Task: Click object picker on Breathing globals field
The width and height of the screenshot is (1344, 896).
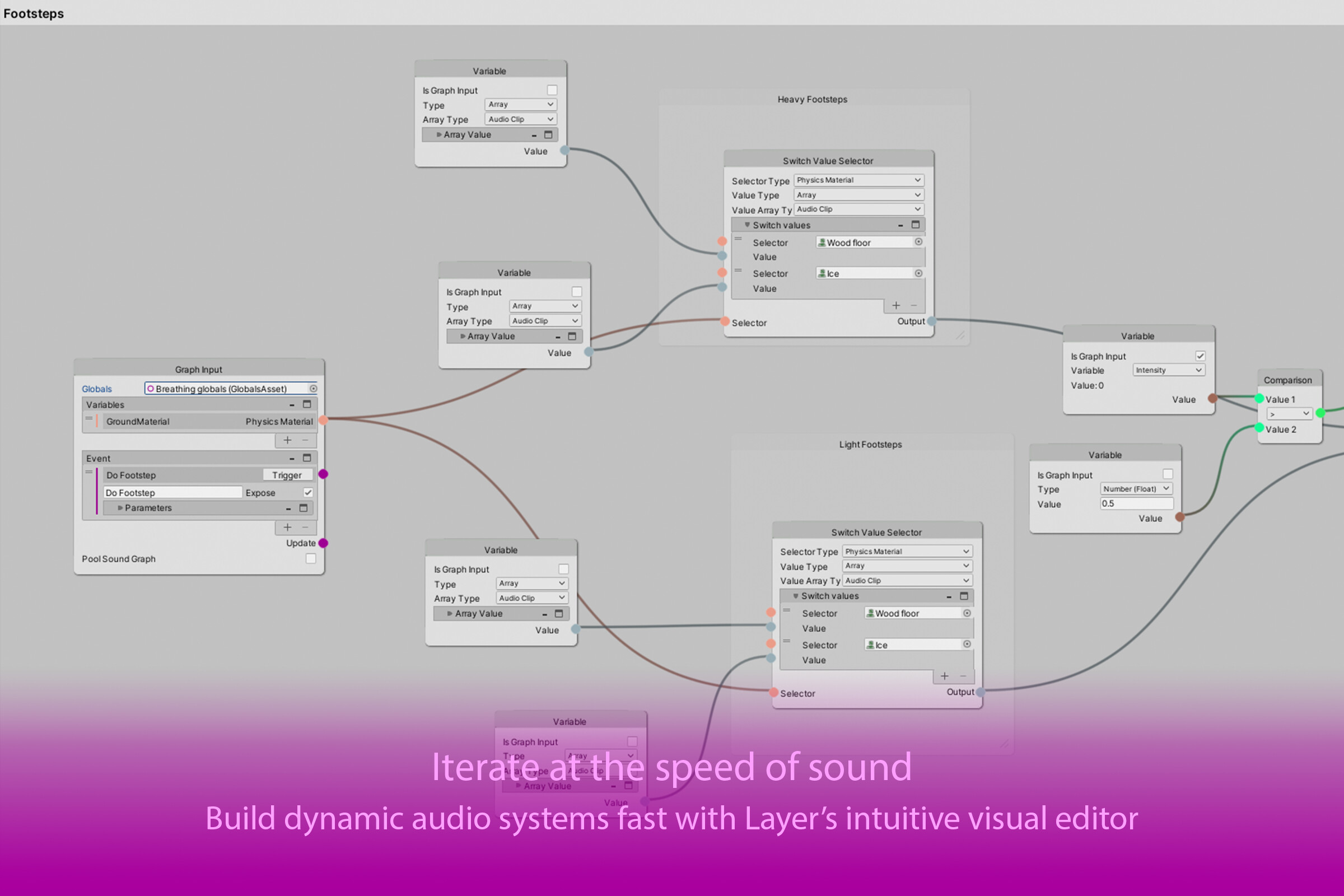Action: pos(314,389)
